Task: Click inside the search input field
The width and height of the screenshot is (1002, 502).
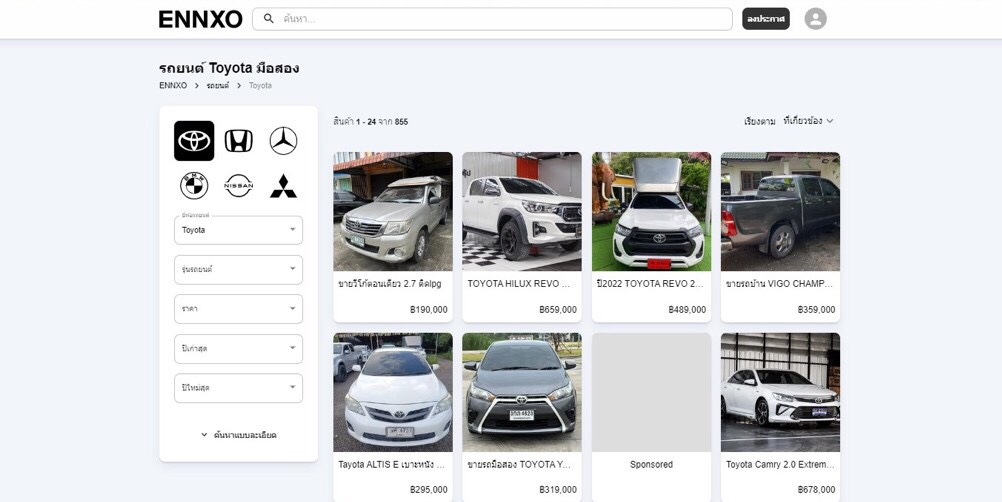Action: [500, 19]
